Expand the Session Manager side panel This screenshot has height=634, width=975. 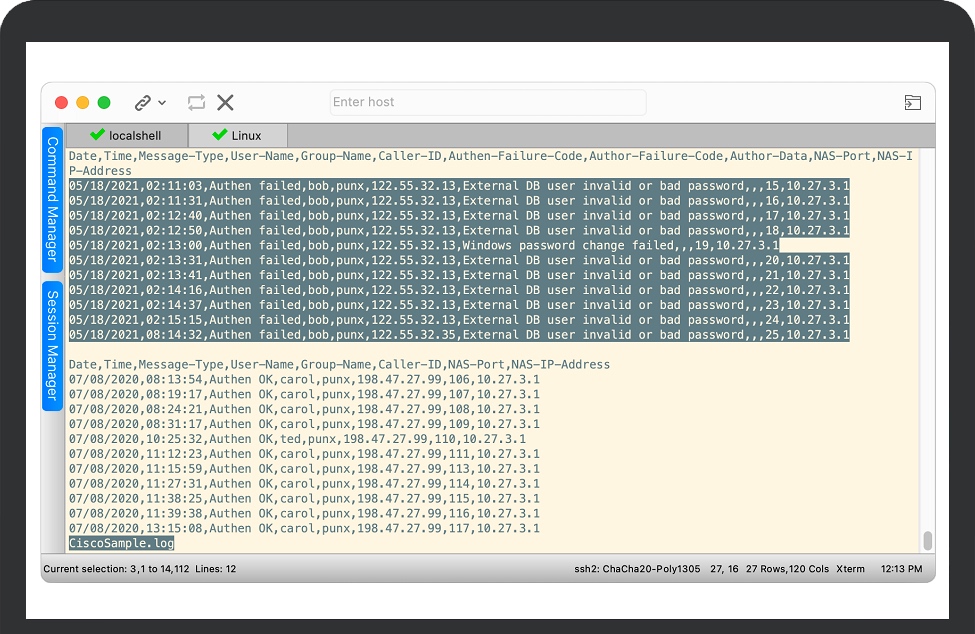point(52,345)
